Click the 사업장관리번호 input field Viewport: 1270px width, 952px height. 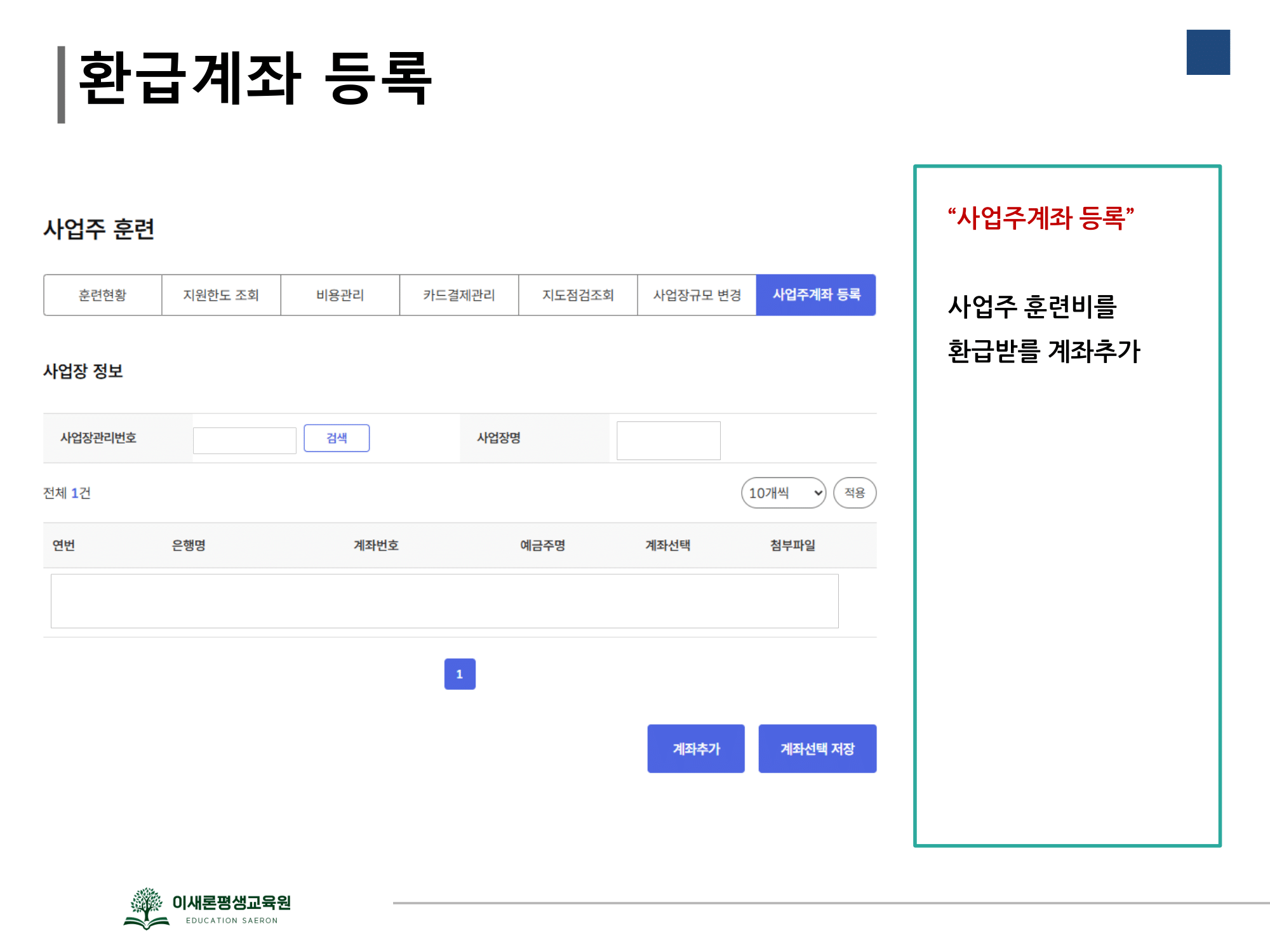244,440
